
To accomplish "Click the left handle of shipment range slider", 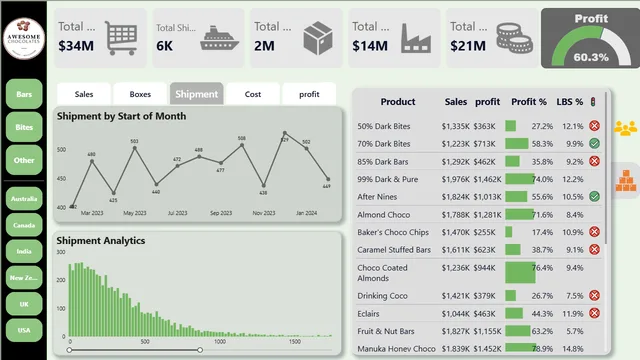I will (x=69, y=350).
